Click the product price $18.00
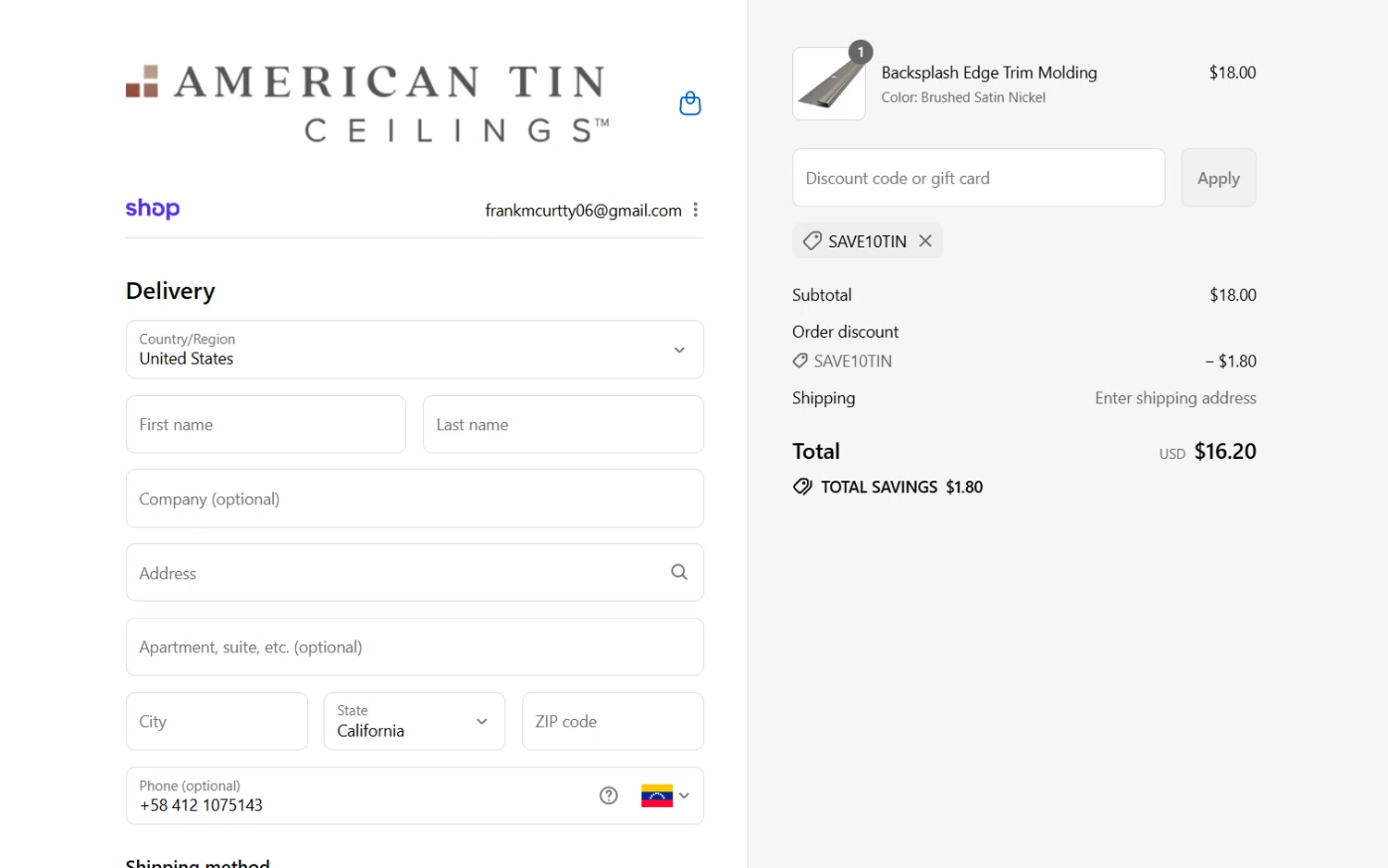The height and width of the screenshot is (868, 1388). (x=1233, y=72)
